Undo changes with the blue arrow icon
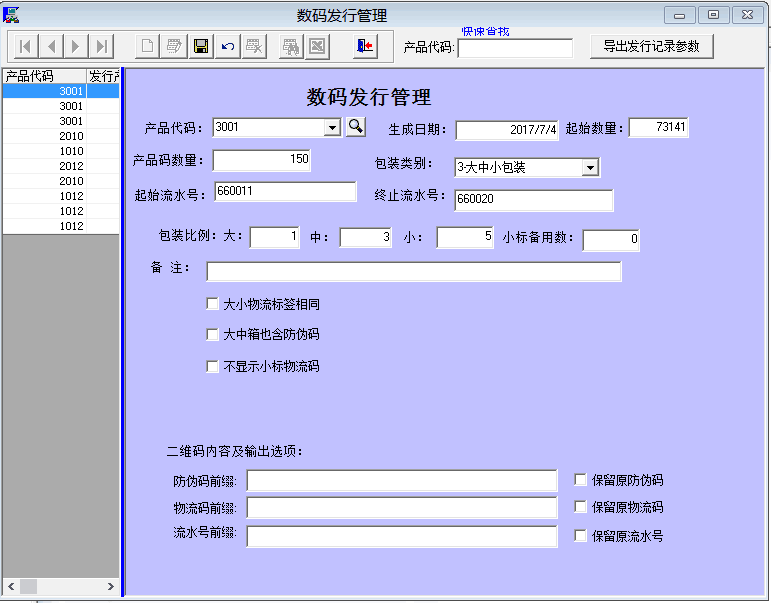 [228, 47]
